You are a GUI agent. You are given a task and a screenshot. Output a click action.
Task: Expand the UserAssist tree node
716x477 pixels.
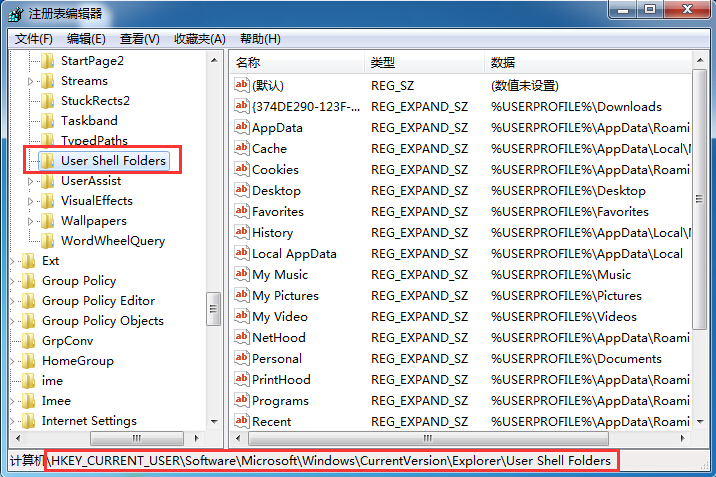31,181
